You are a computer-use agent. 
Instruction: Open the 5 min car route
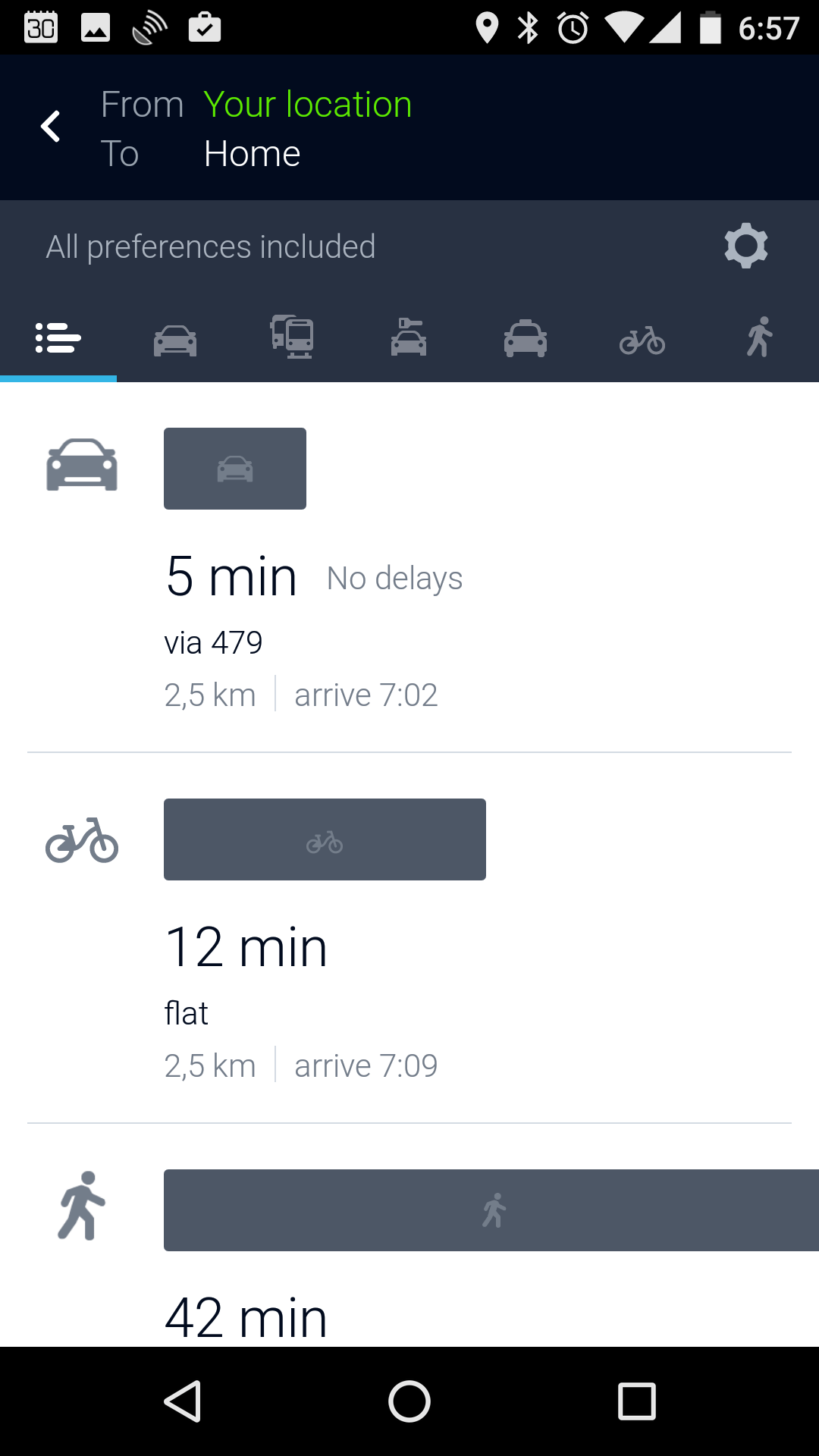click(x=231, y=578)
